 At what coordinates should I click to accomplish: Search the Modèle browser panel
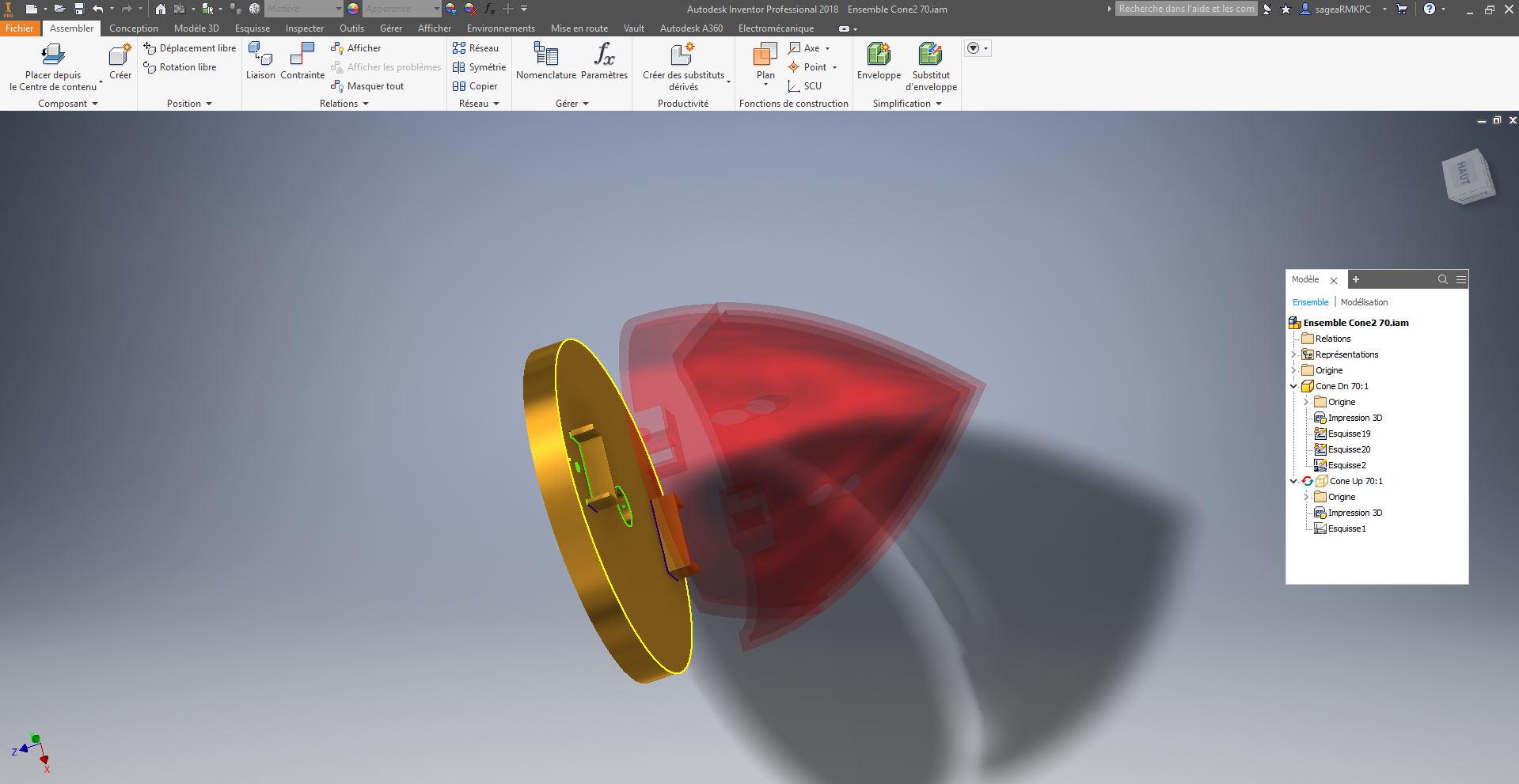coord(1442,279)
